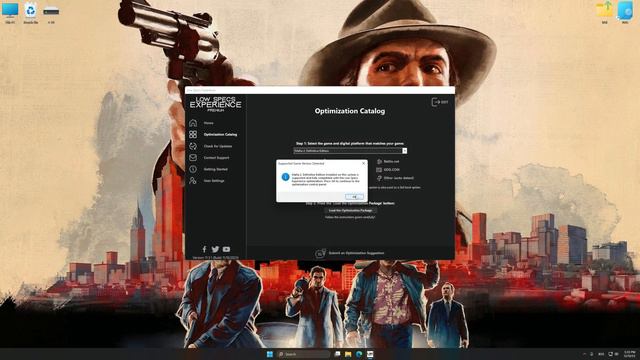
Task: Click the blue info icon in the dialog
Action: [x=285, y=177]
